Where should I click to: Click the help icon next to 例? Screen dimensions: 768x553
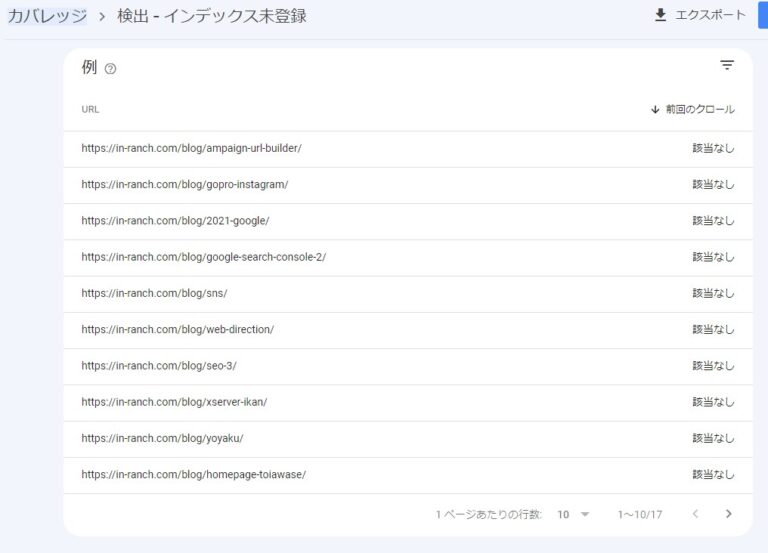pyautogui.click(x=110, y=69)
